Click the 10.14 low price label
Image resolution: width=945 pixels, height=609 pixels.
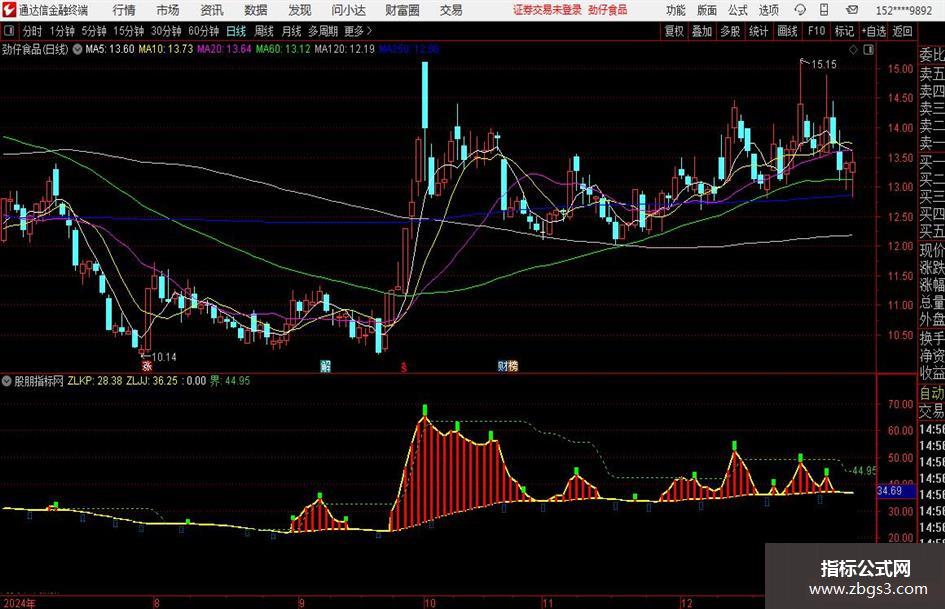click(164, 357)
